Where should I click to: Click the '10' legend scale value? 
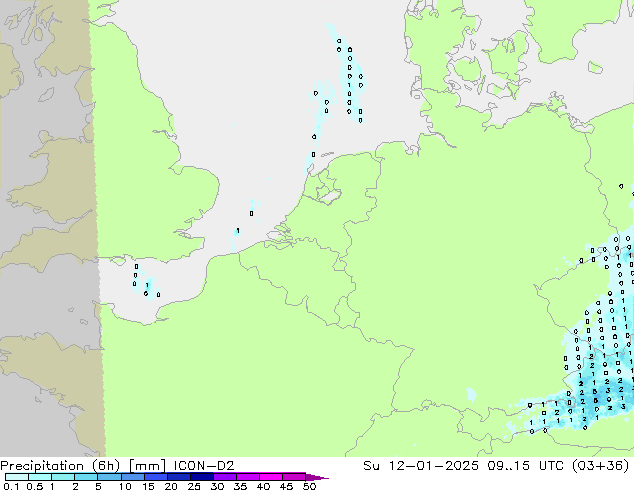(x=125, y=486)
